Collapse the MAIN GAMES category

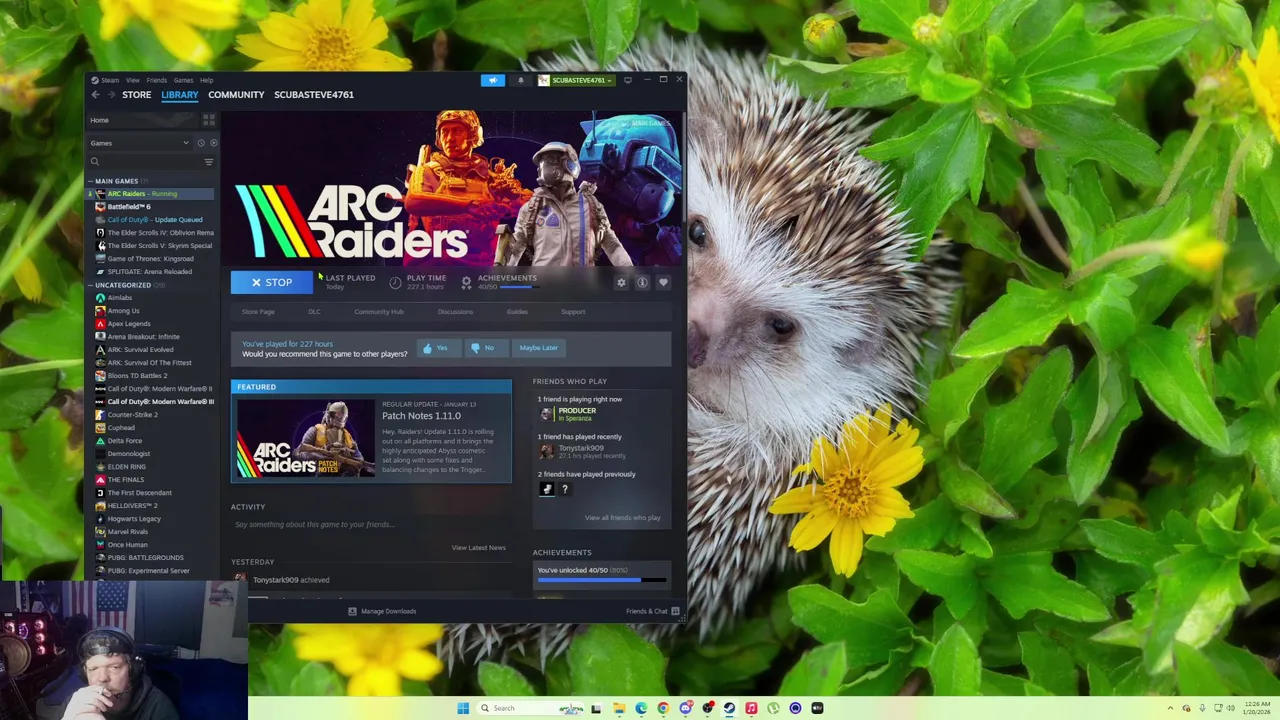pyautogui.click(x=90, y=181)
